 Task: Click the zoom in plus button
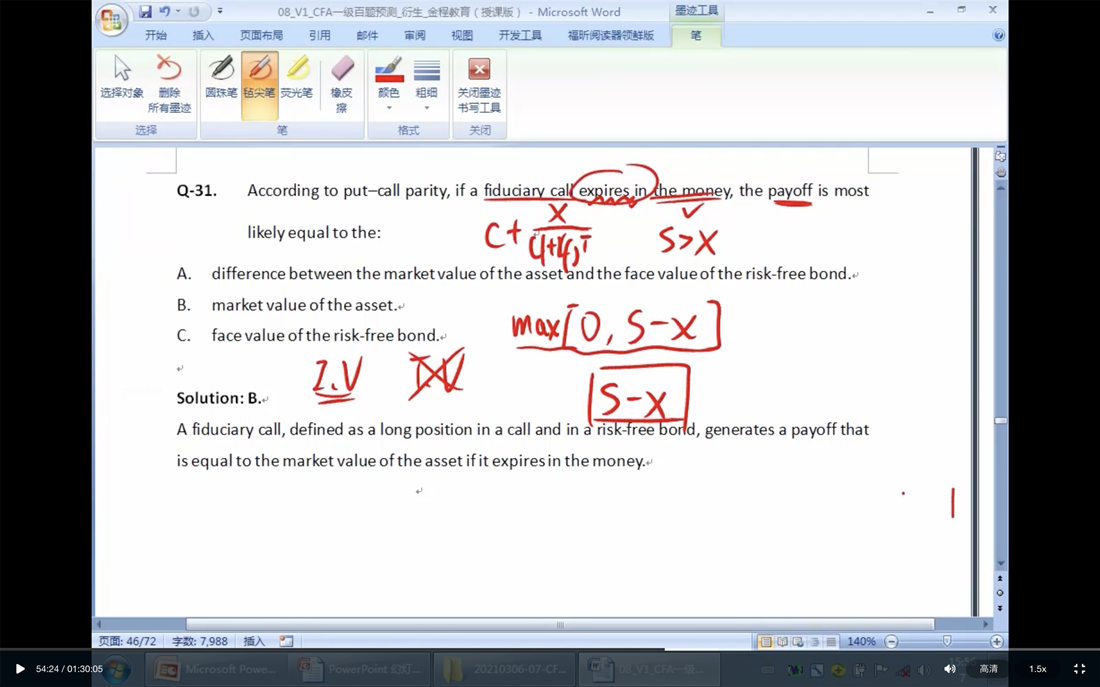tap(996, 641)
